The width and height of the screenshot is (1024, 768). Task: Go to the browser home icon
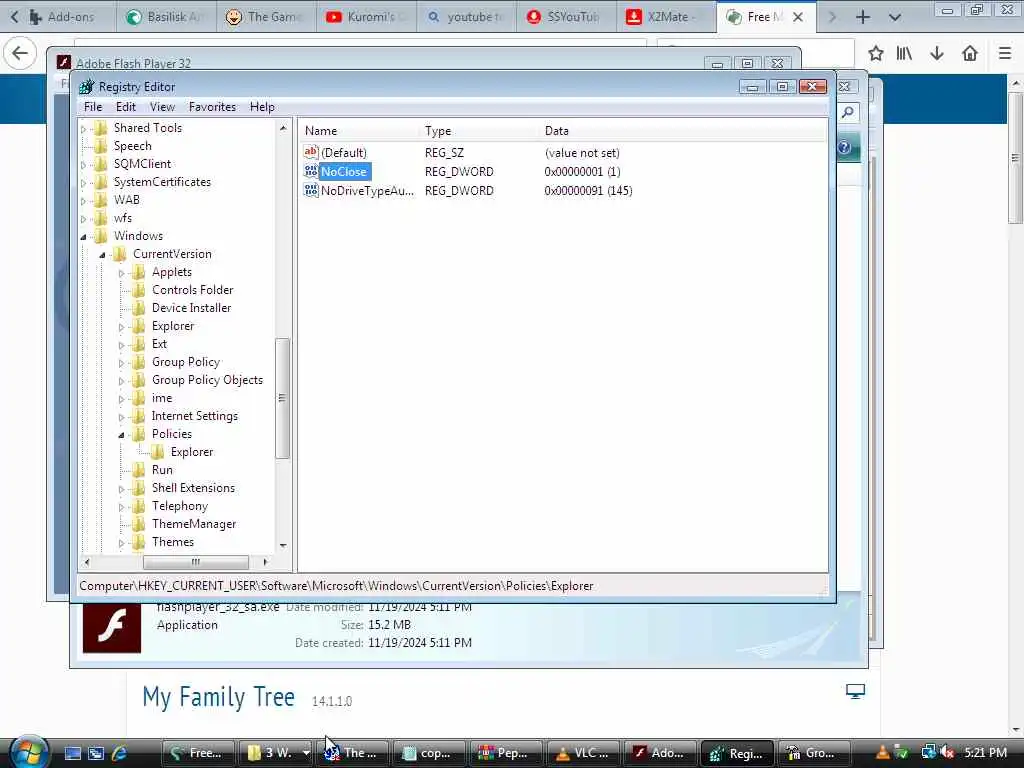coord(970,53)
